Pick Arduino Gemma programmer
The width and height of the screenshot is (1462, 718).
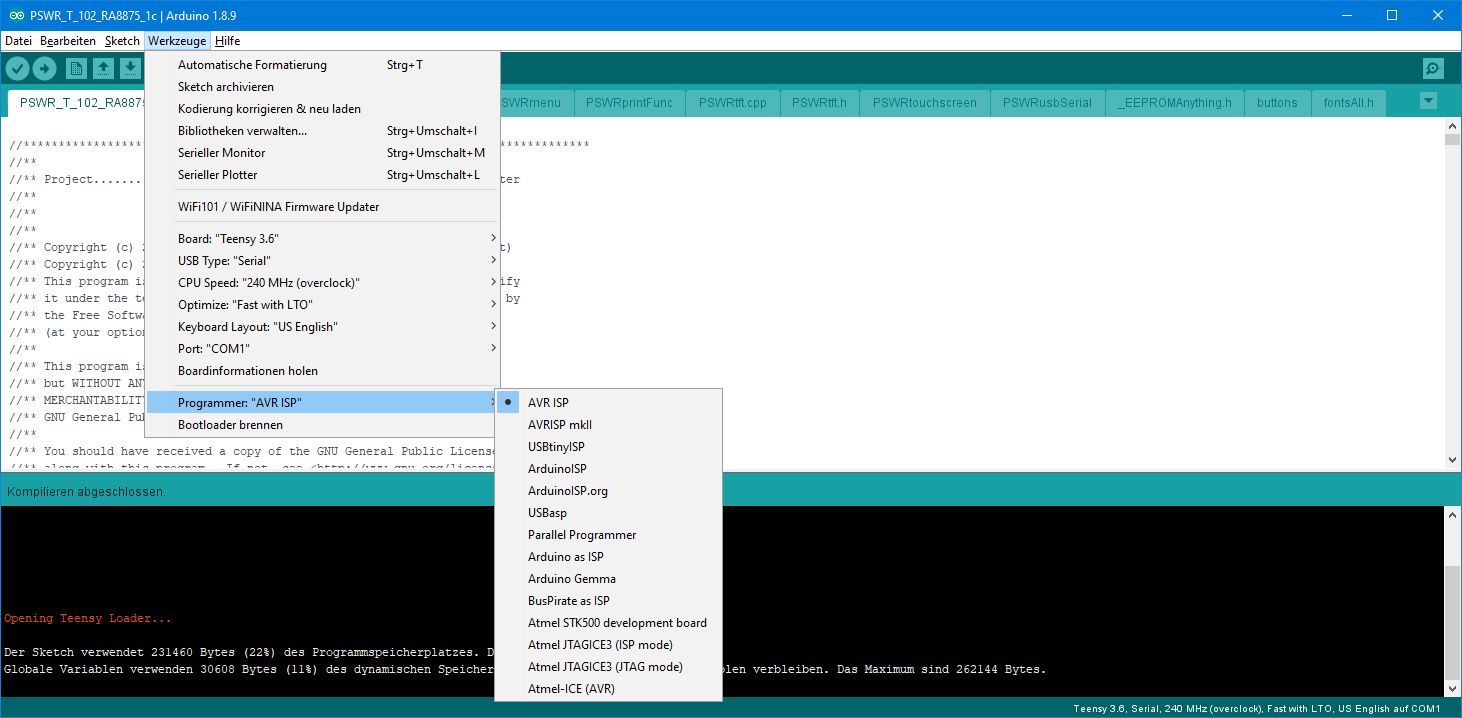click(x=608, y=579)
